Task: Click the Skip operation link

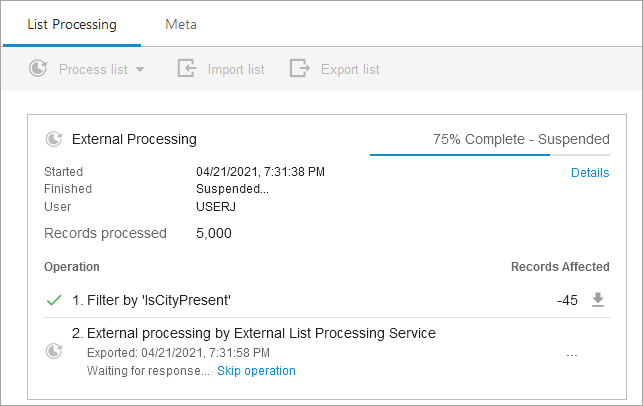Action: [x=256, y=371]
